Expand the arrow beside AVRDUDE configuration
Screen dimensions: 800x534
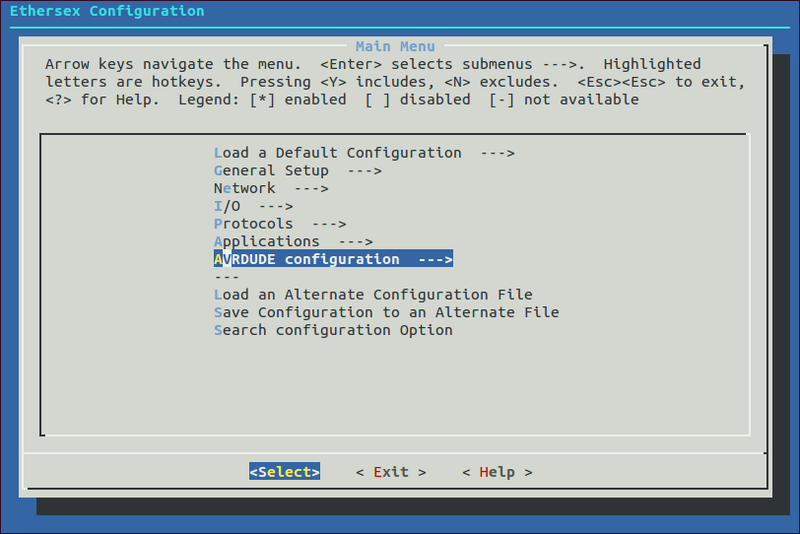[x=435, y=260]
